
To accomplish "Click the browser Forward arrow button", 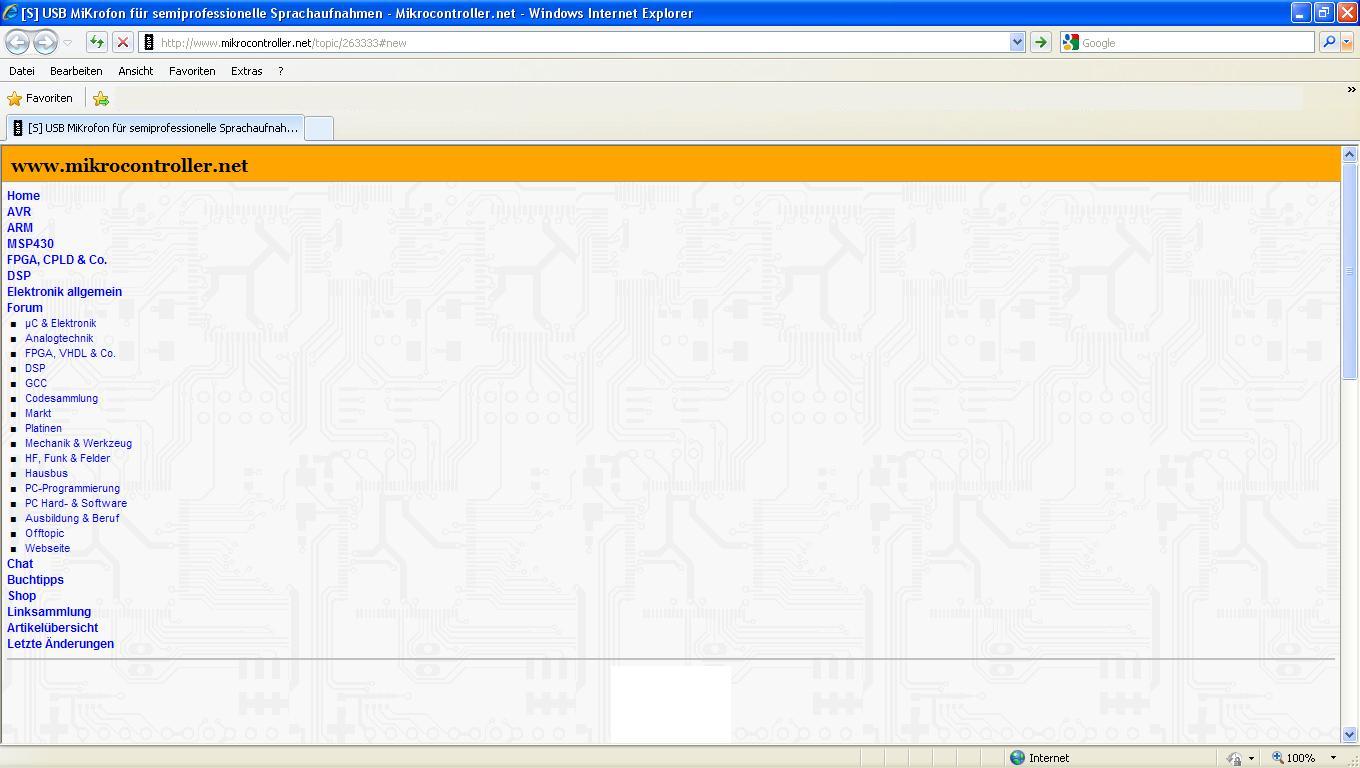I will click(x=45, y=42).
